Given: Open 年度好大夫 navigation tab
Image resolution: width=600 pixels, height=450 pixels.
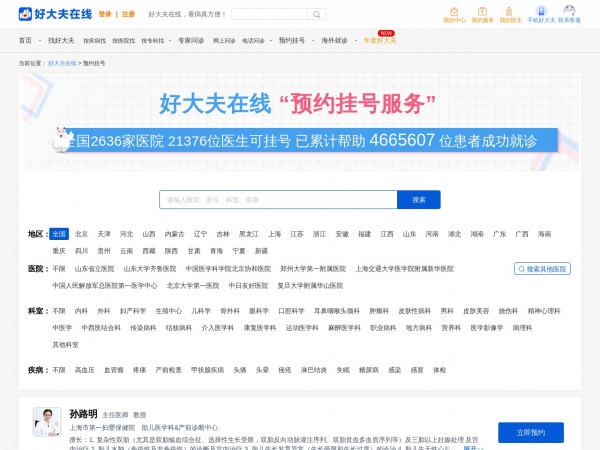Looking at the screenshot, I should click(379, 41).
